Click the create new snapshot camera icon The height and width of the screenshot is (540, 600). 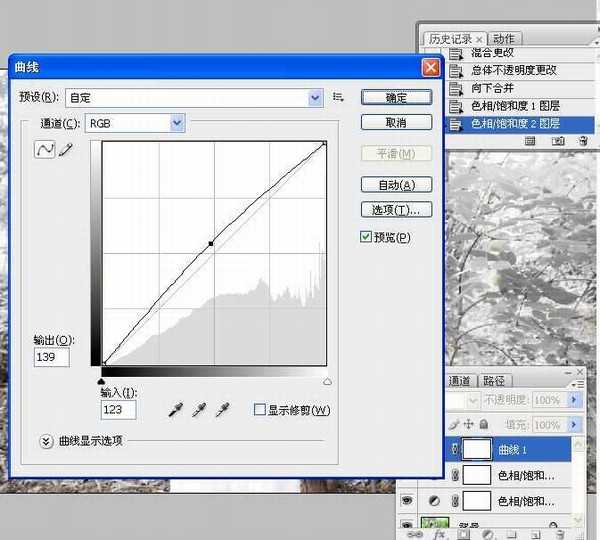[x=560, y=142]
